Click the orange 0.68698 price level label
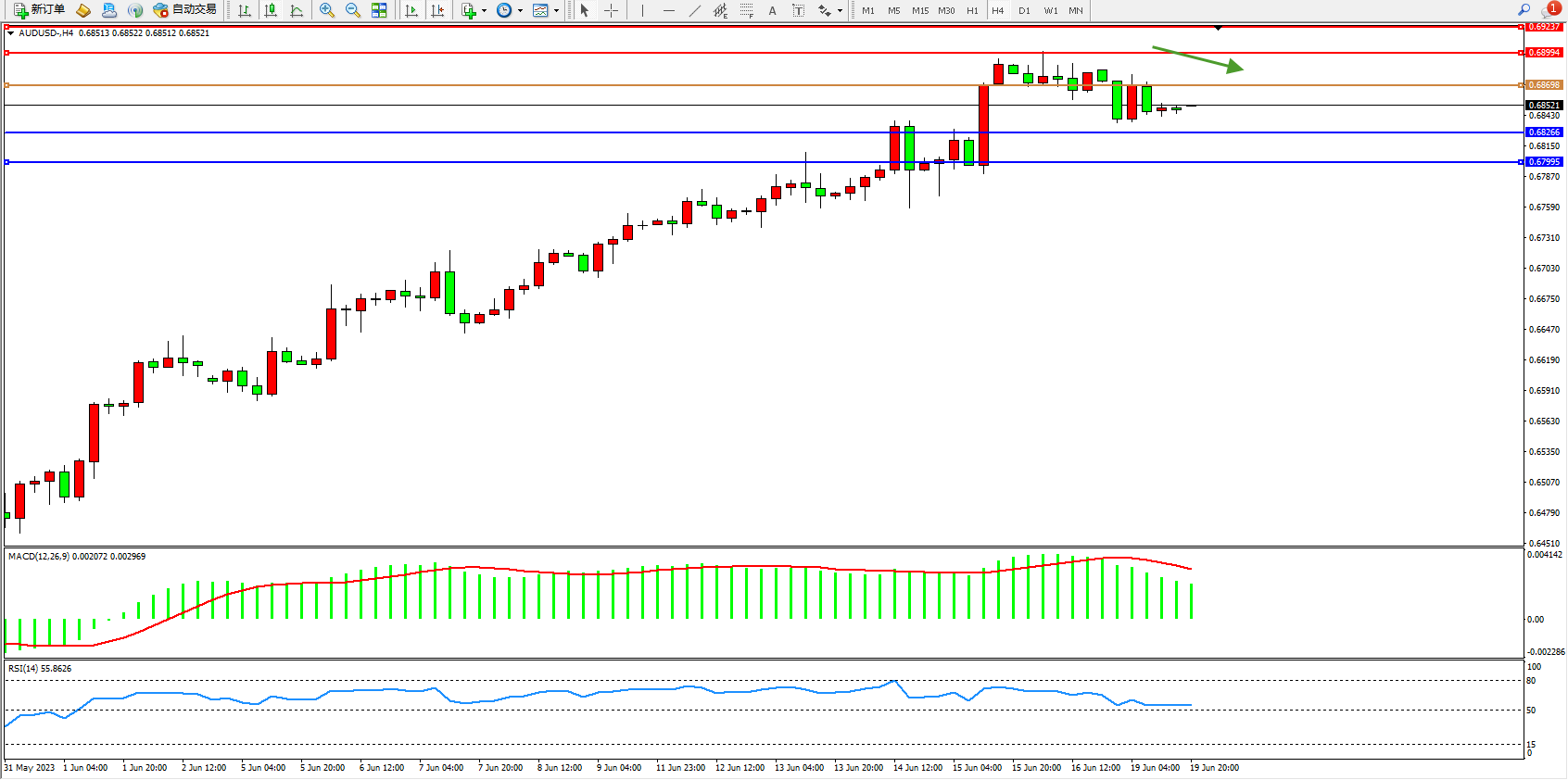Viewport: 1568px width, 780px height. tap(1544, 85)
